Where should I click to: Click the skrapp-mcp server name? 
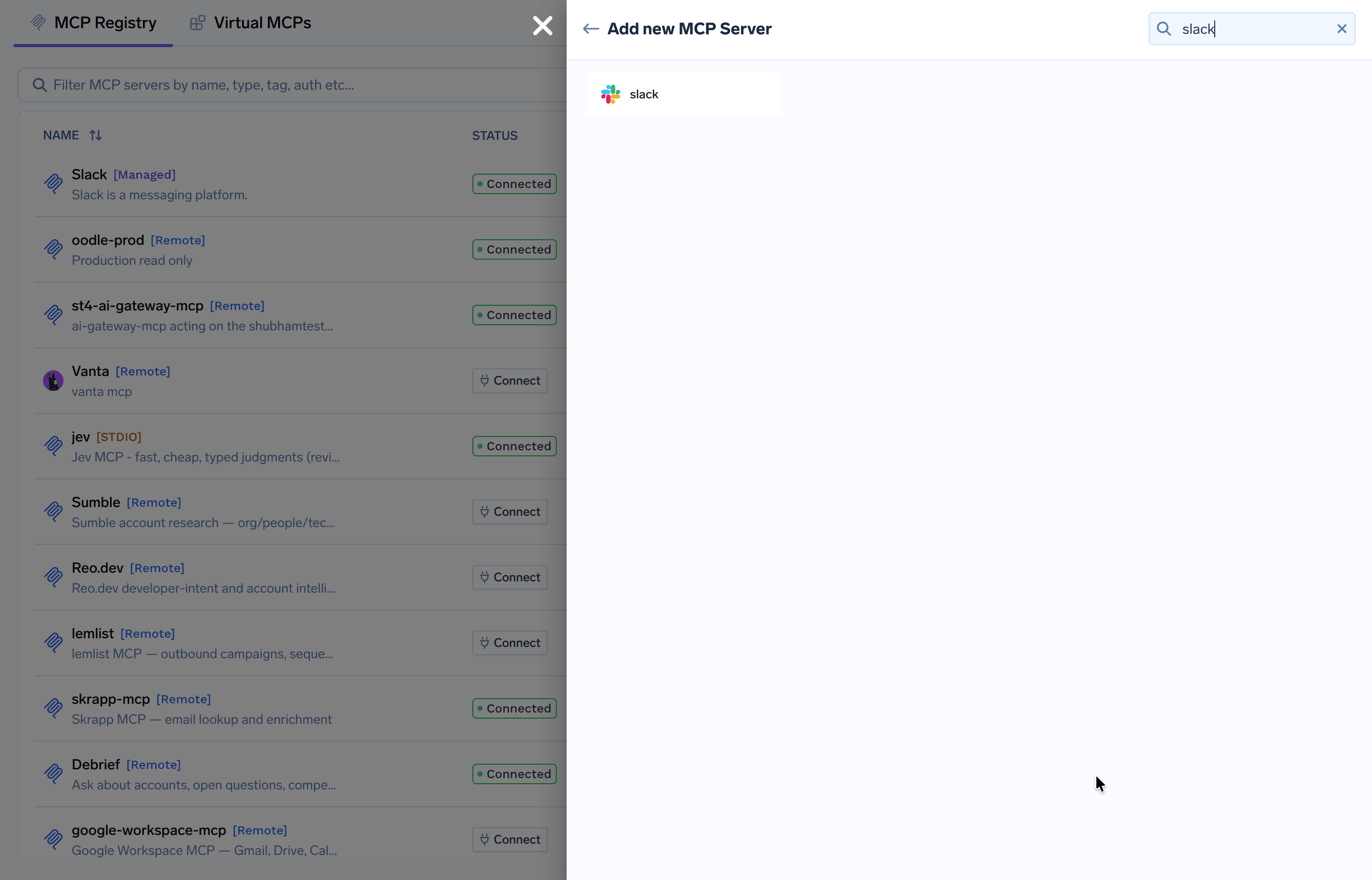pyautogui.click(x=110, y=699)
